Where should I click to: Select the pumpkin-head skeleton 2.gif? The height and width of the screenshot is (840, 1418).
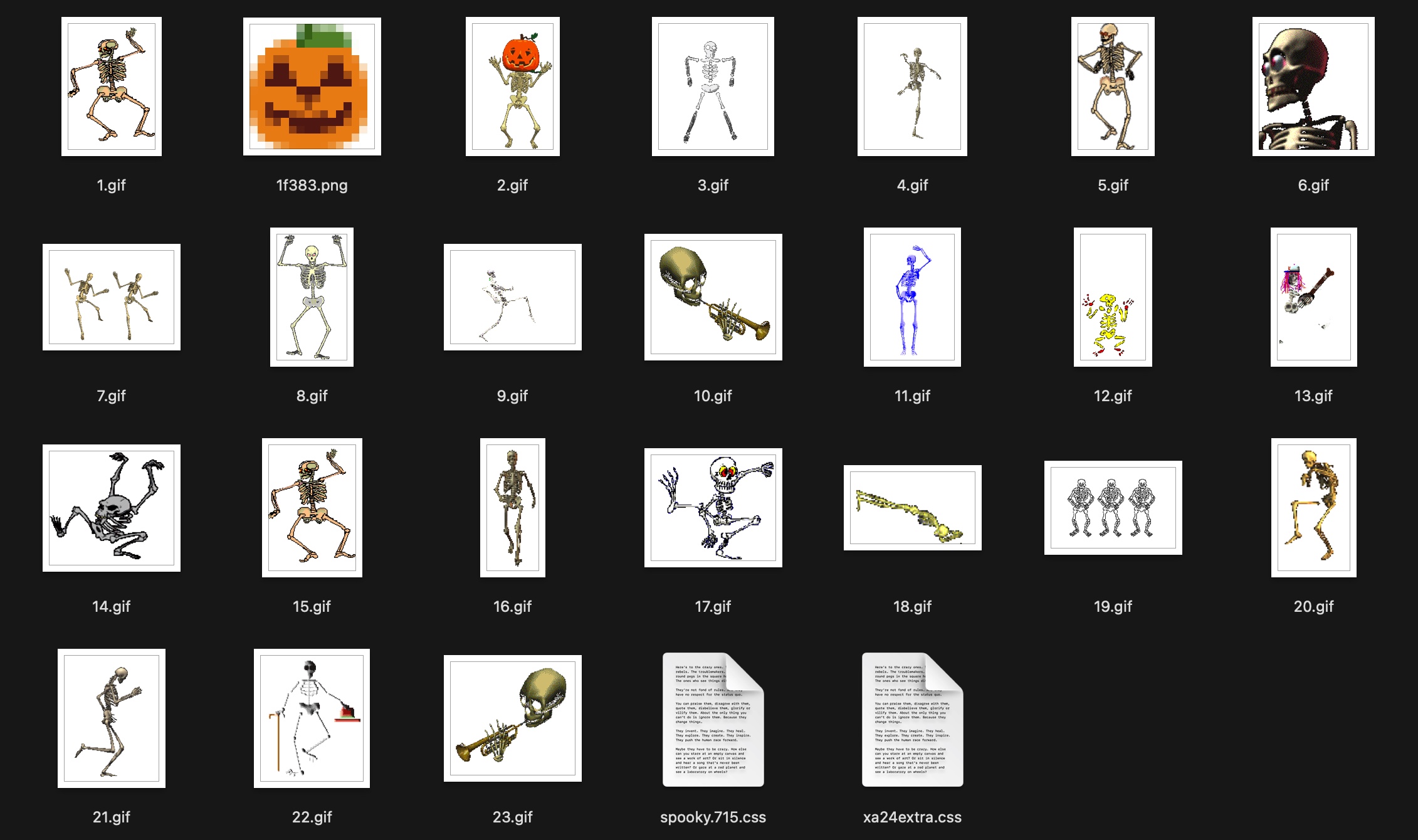(512, 87)
